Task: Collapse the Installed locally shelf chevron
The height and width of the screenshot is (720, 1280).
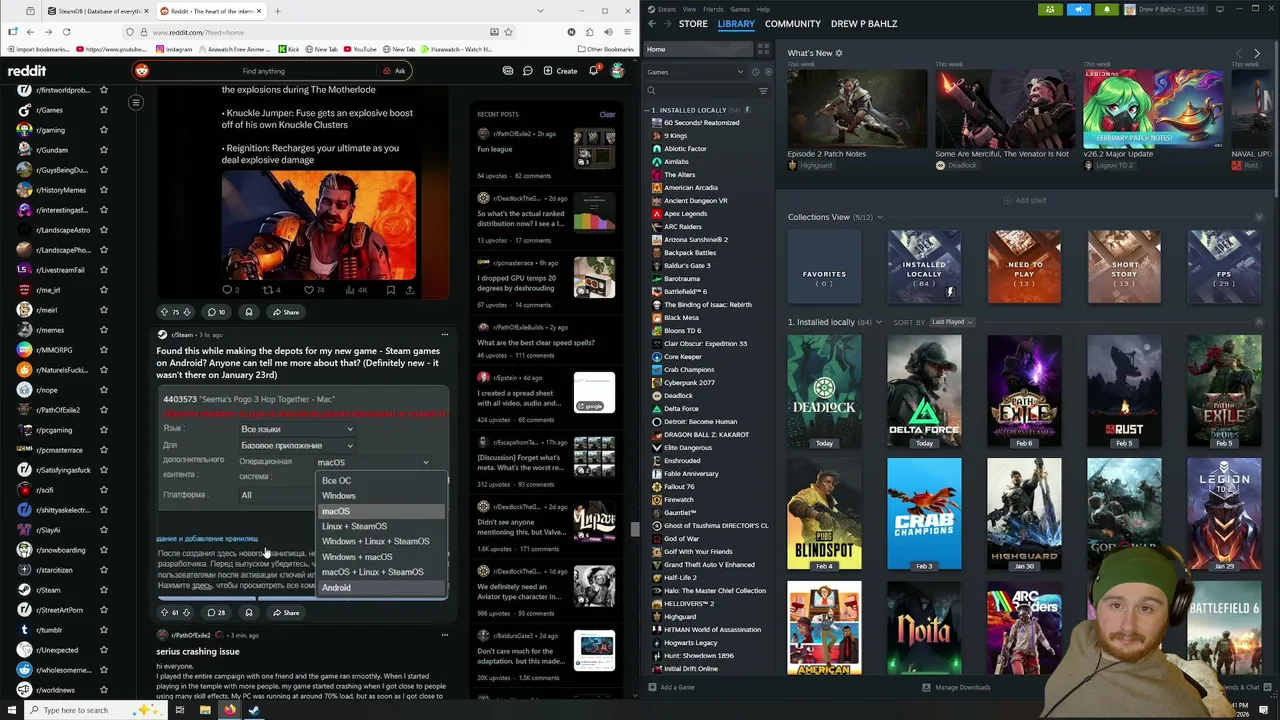Action: [1259, 322]
